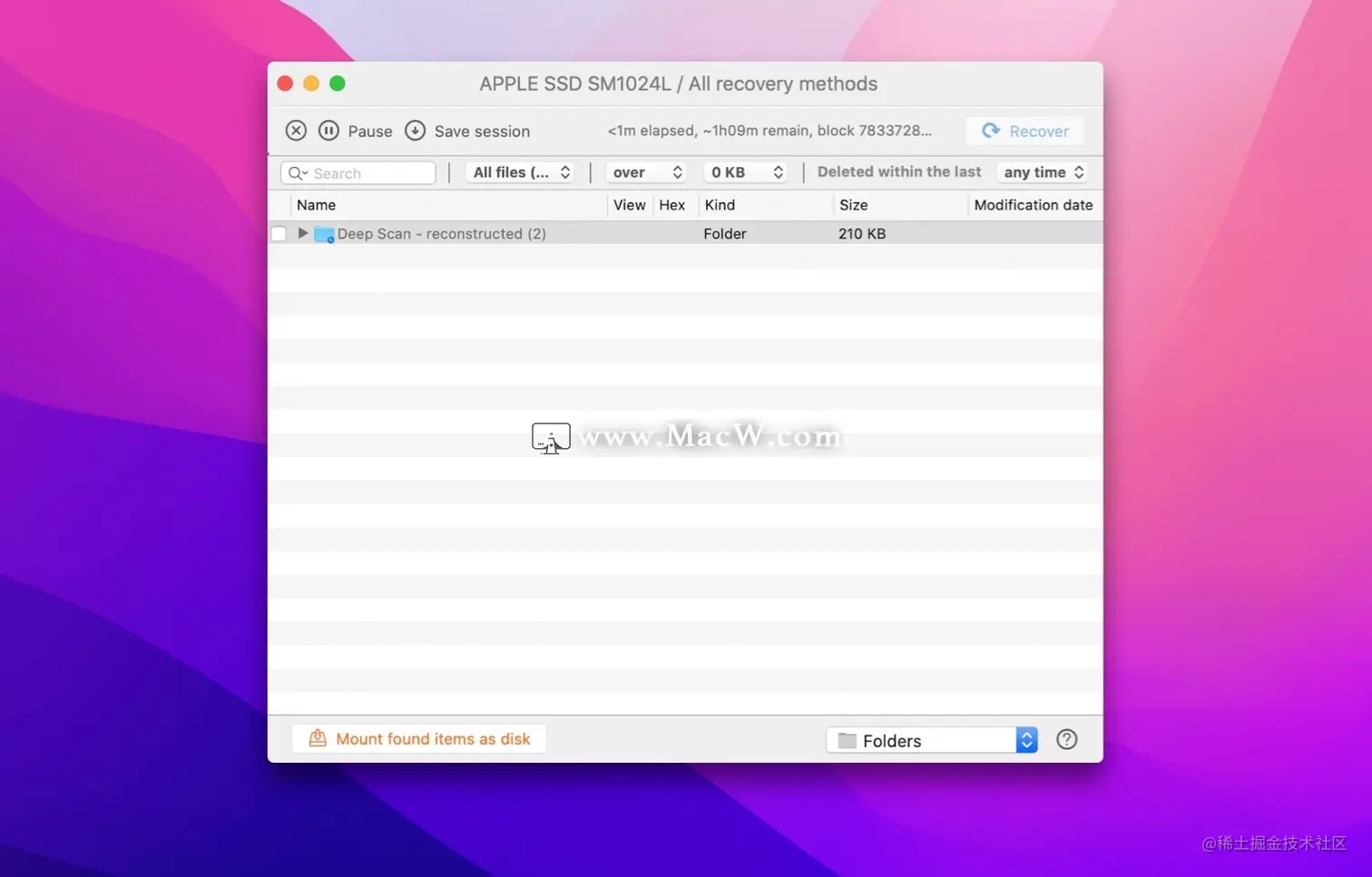Viewport: 1372px width, 877px height.
Task: Select 'Deep Scan - reconstructed (2)' row text
Action: point(442,234)
